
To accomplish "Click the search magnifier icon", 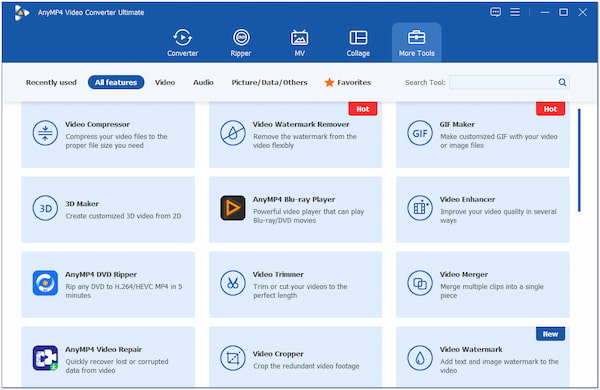I will pos(562,82).
